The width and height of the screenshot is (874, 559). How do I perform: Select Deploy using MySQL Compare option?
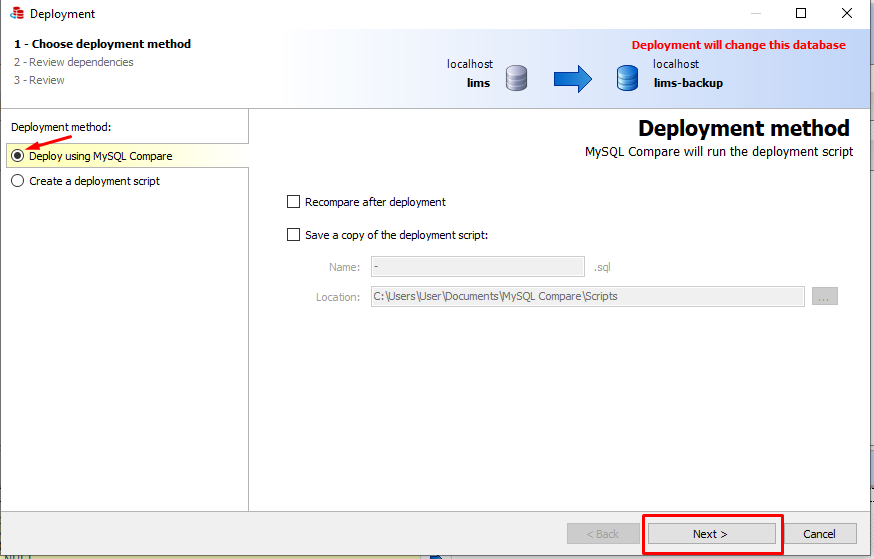[18, 156]
